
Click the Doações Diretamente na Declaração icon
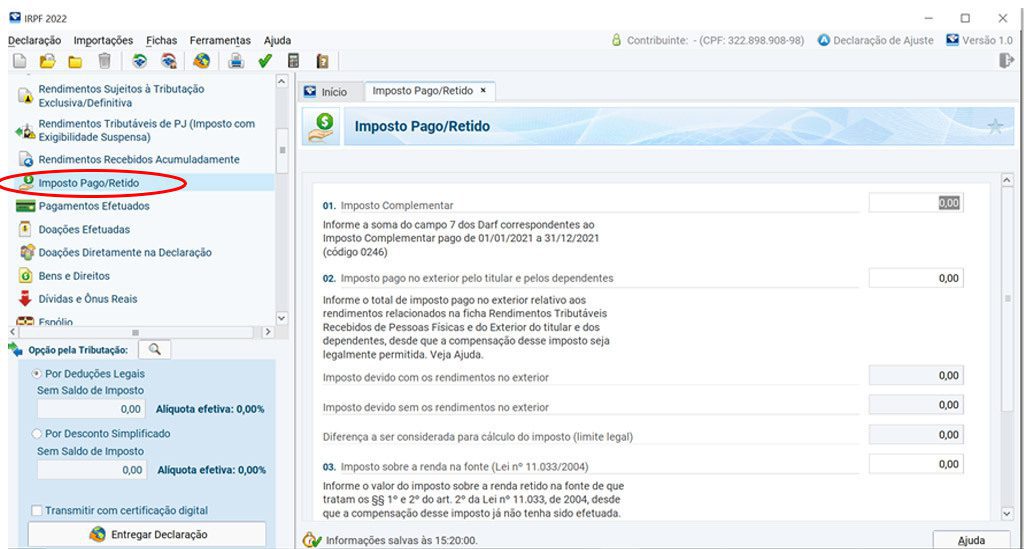[26, 252]
